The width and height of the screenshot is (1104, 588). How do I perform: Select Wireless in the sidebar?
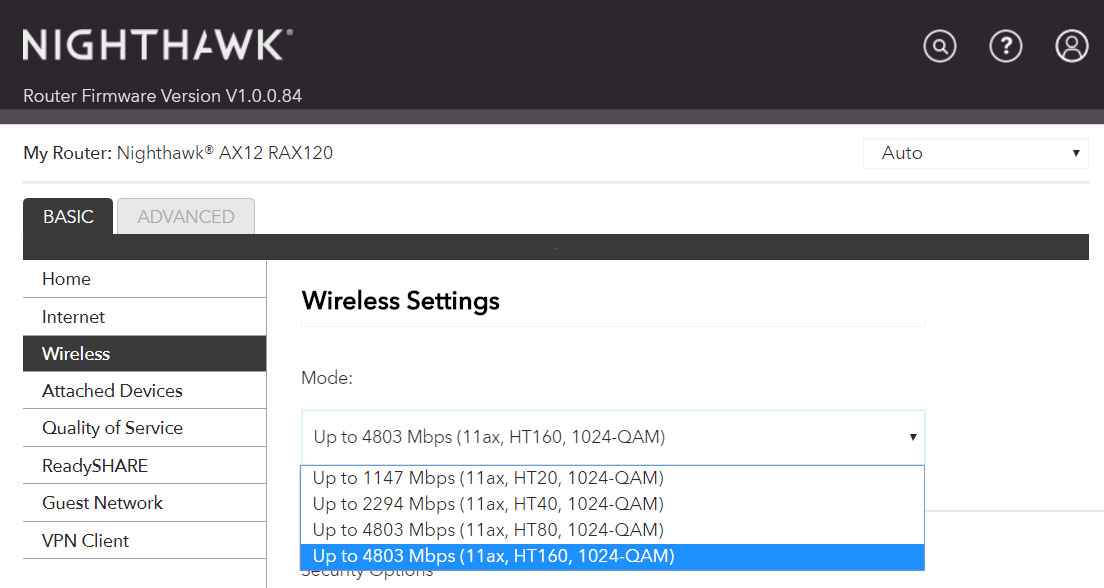pyautogui.click(x=144, y=354)
